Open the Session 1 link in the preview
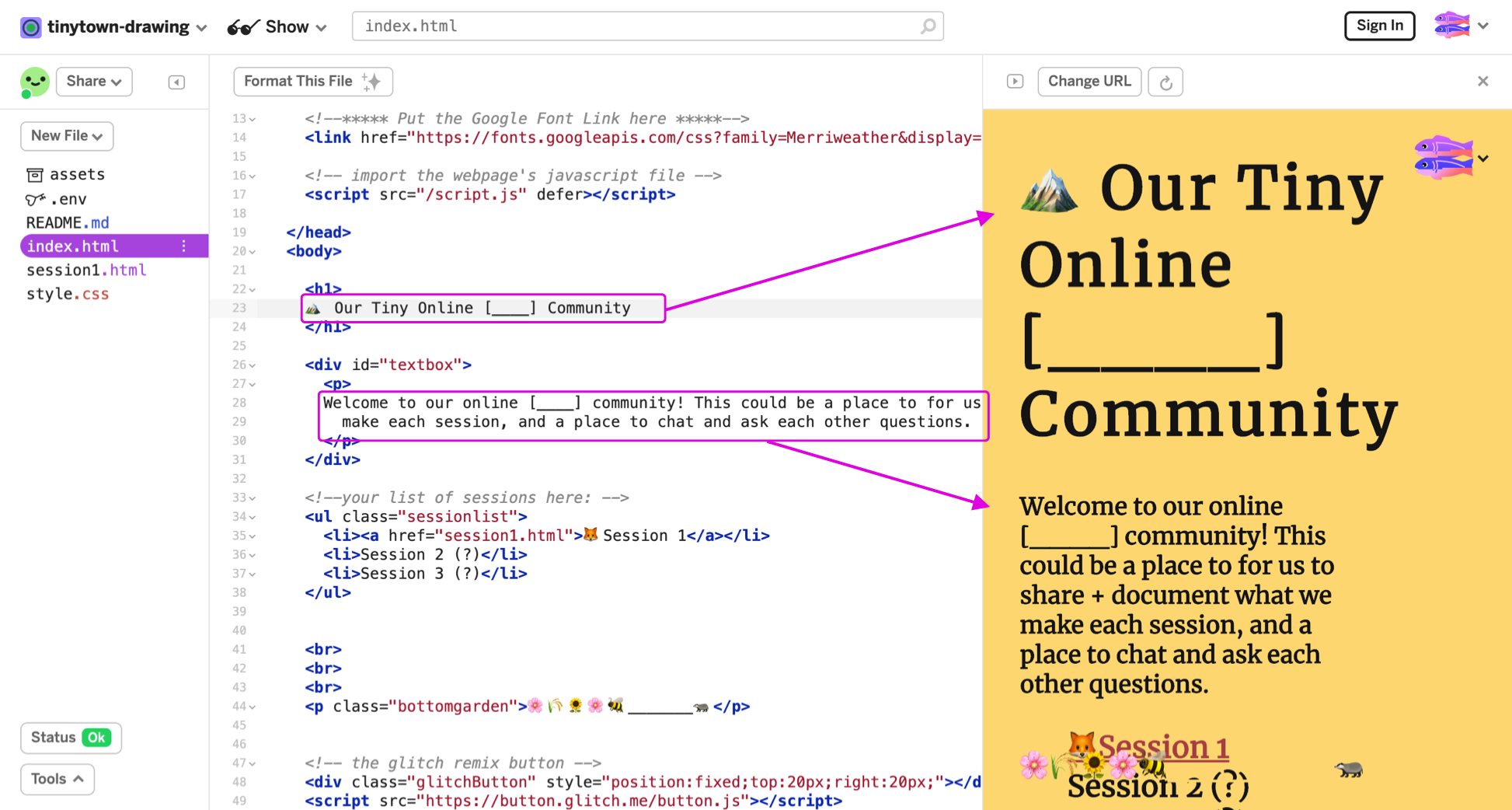Image resolution: width=1512 pixels, height=810 pixels. tap(1163, 747)
